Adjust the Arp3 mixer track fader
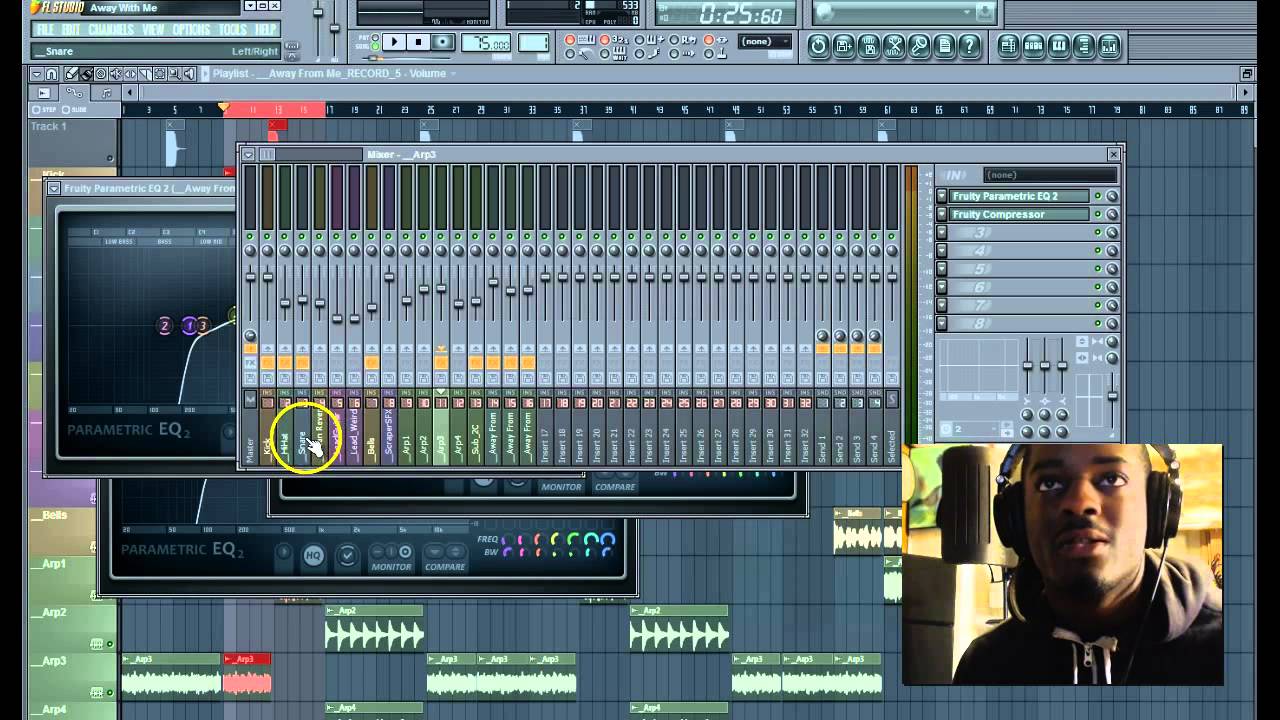 (x=441, y=288)
